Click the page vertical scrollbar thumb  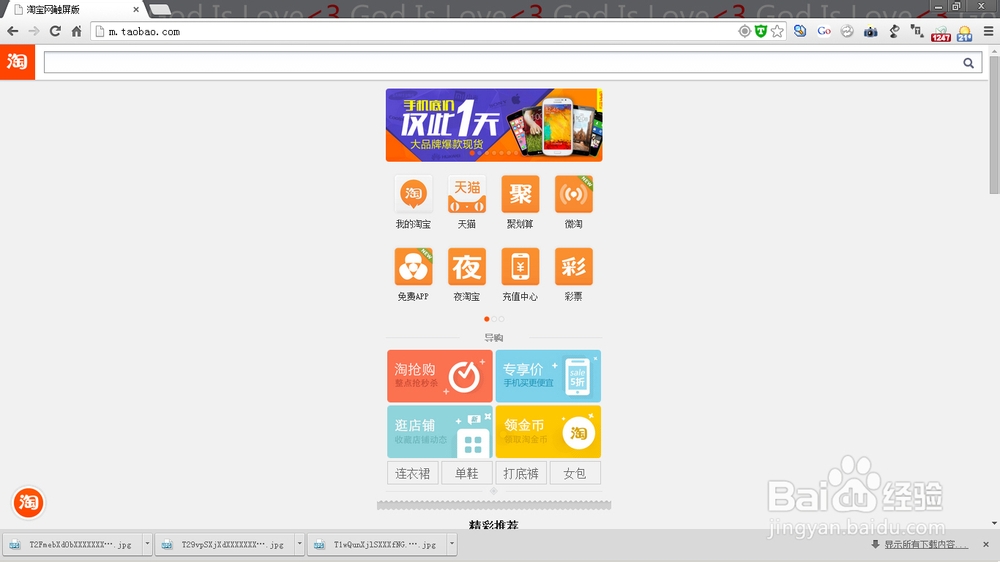click(x=994, y=124)
